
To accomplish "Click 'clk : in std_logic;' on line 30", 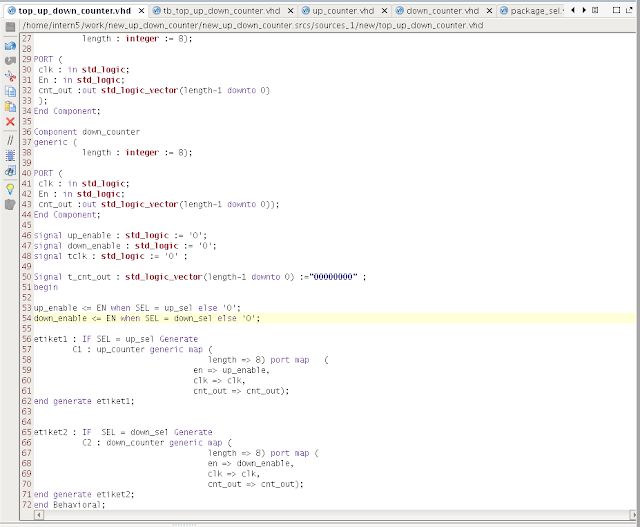I will point(84,69).
